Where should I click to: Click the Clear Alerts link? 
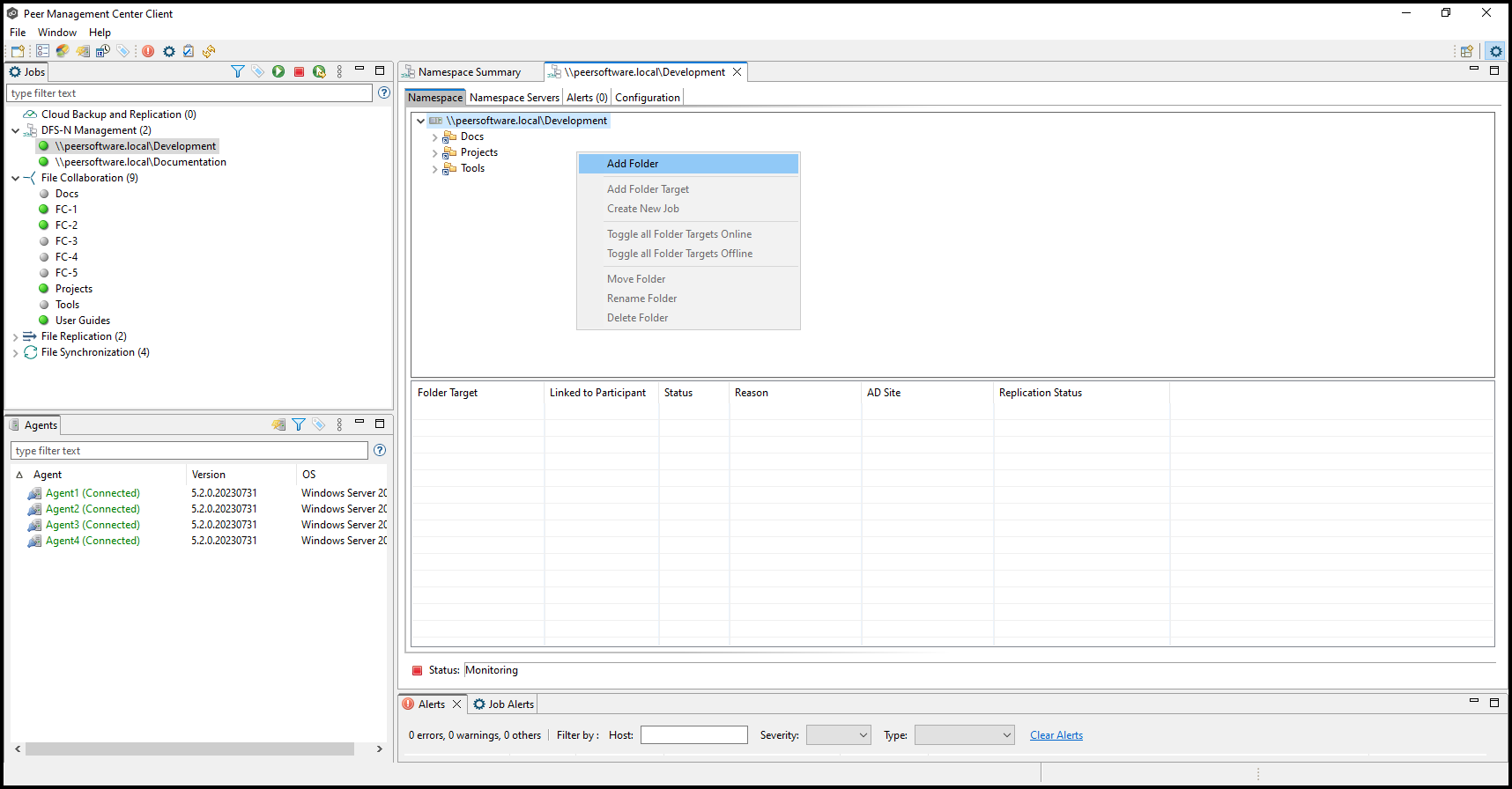(1056, 735)
